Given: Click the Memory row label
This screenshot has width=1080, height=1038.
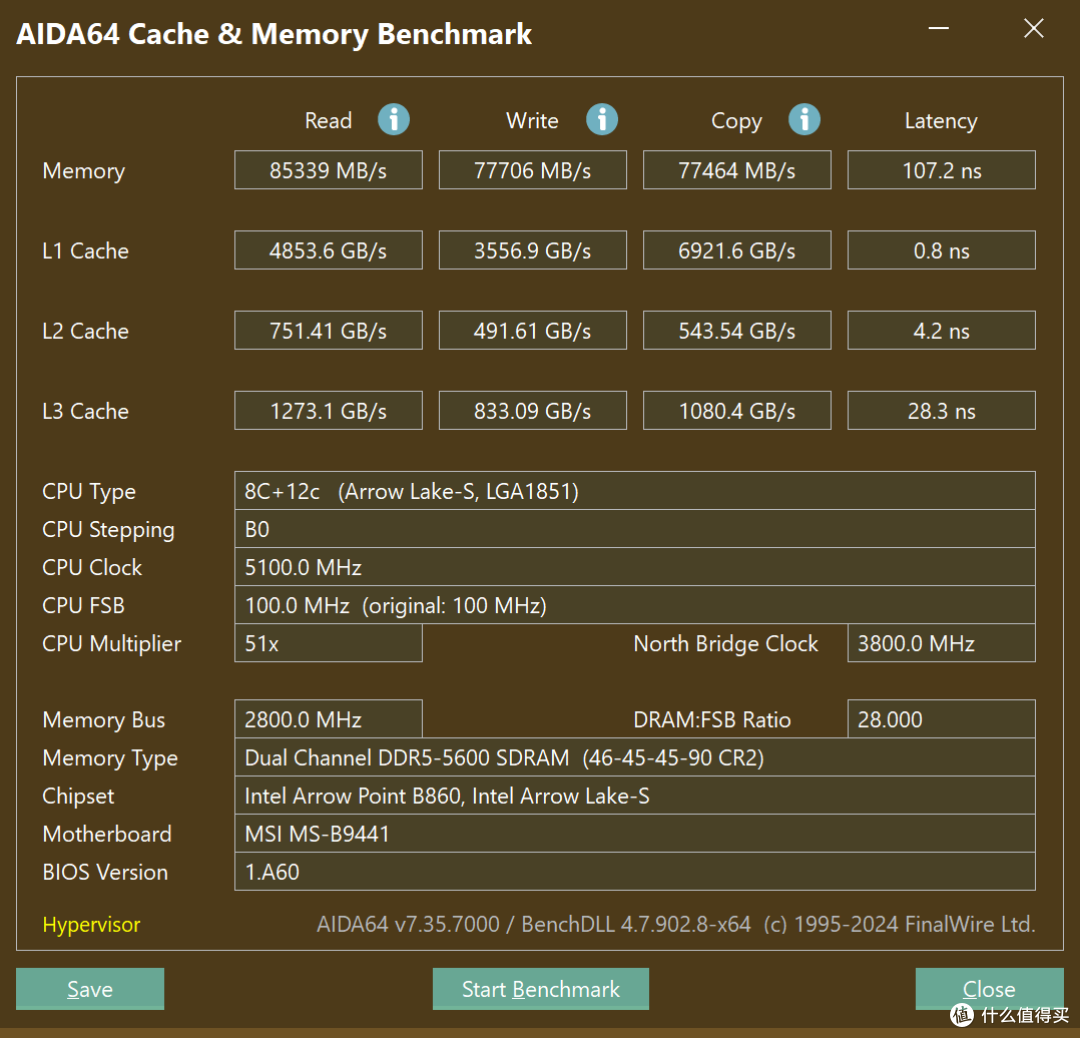Looking at the screenshot, I should click(x=83, y=171).
